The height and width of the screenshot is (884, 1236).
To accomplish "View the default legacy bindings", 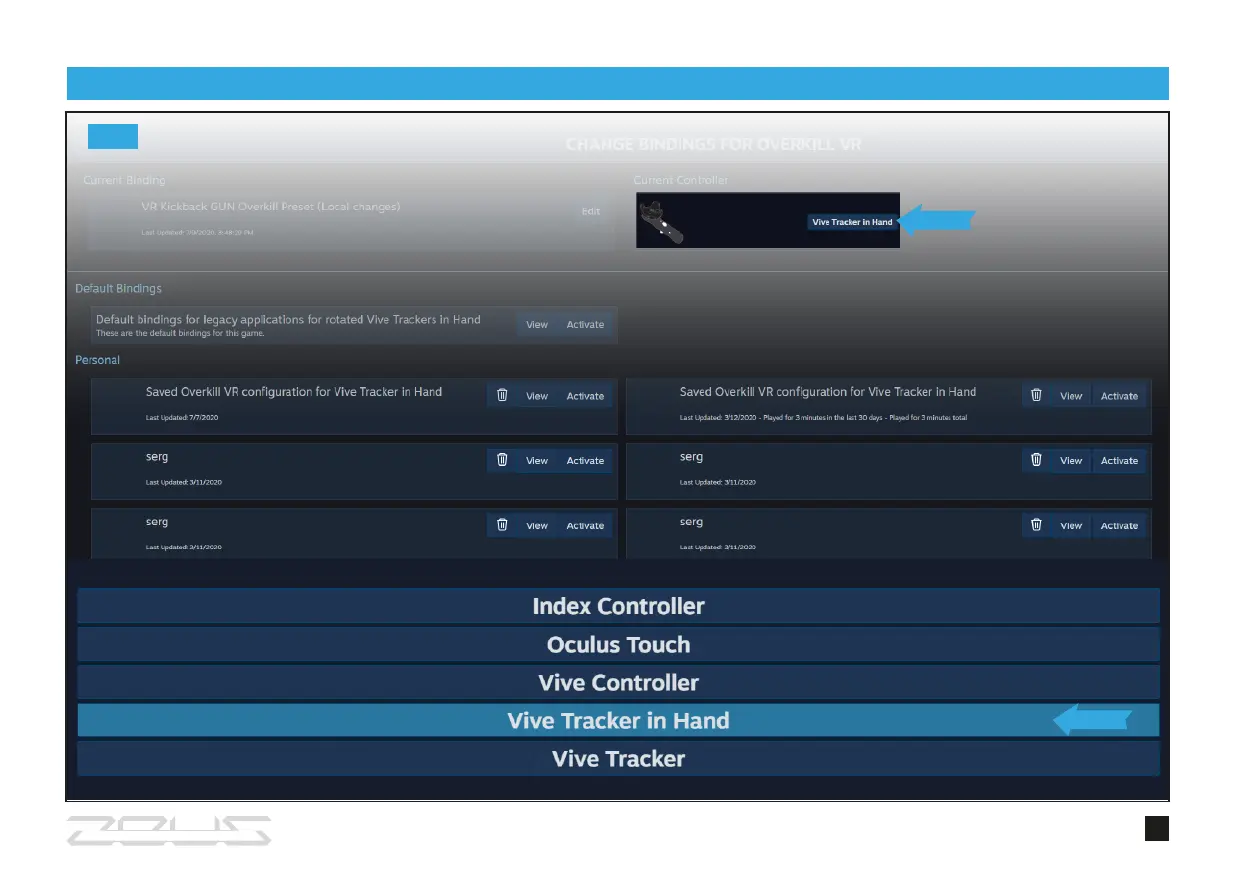I will coord(537,325).
